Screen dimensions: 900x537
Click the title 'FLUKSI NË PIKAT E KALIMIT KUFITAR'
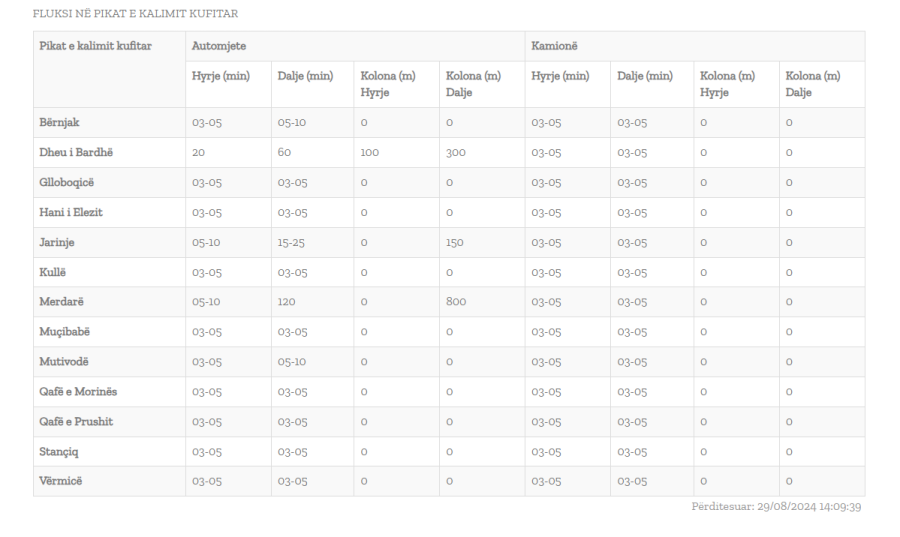135,14
